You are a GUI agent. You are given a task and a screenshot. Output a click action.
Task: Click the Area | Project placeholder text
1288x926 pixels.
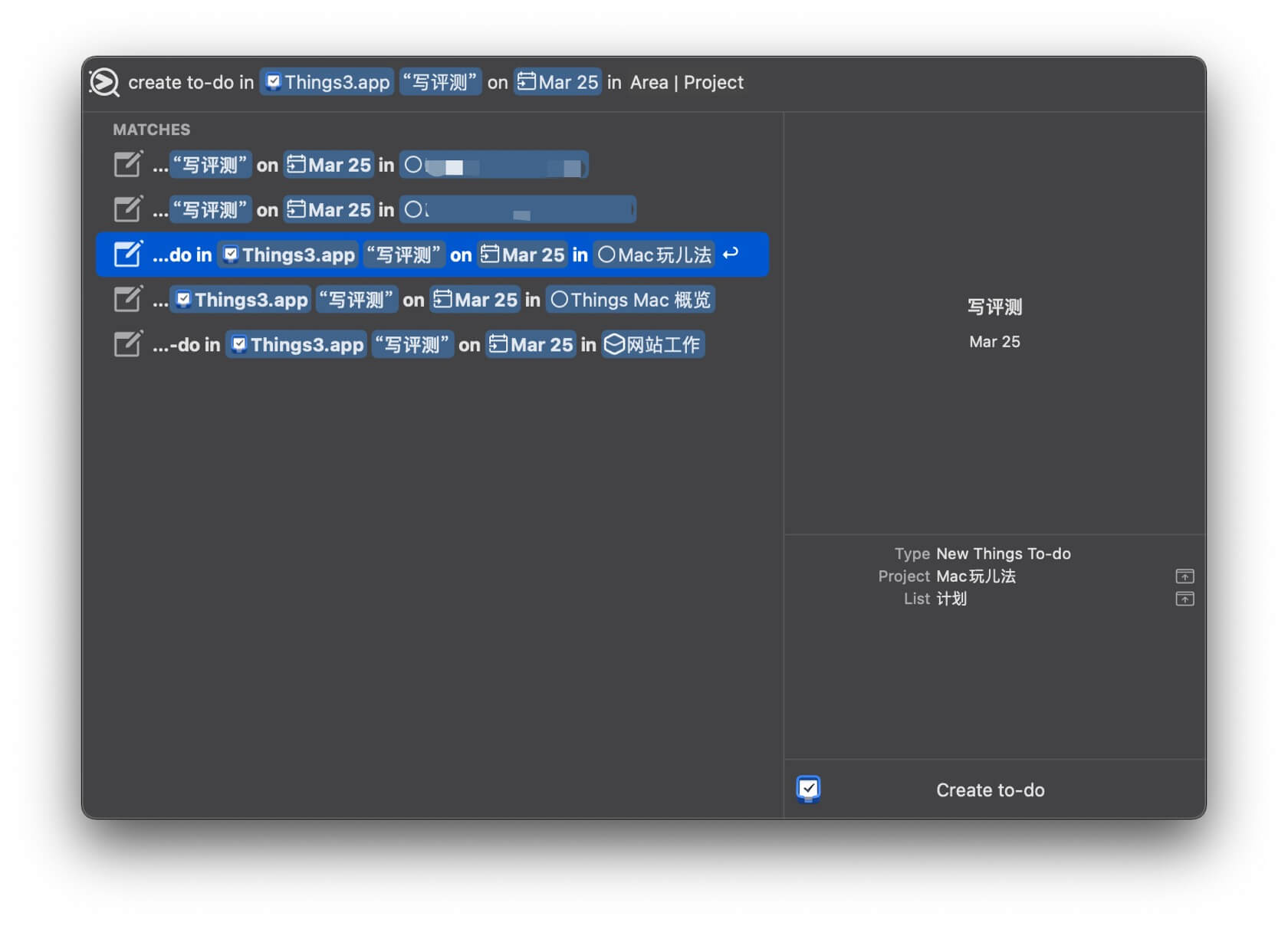coord(687,82)
